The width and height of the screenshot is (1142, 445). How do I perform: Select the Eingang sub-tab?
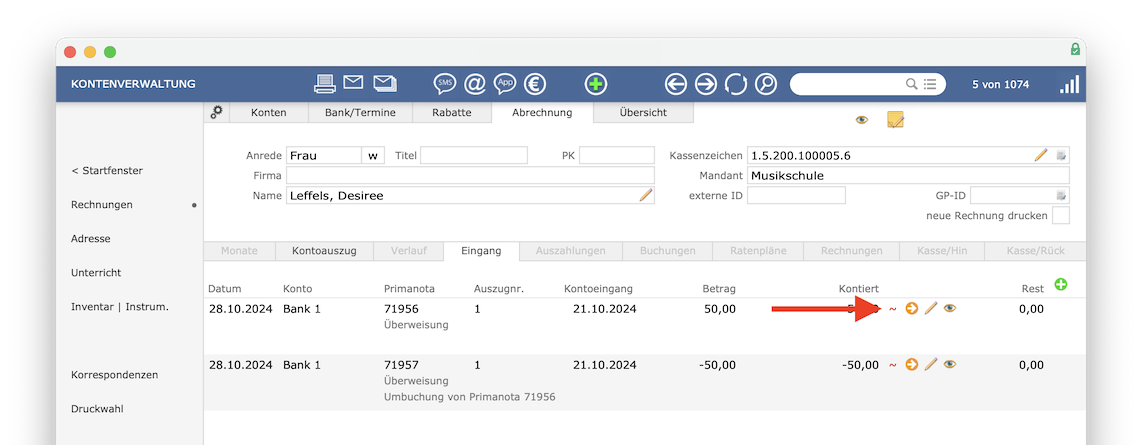(x=481, y=251)
